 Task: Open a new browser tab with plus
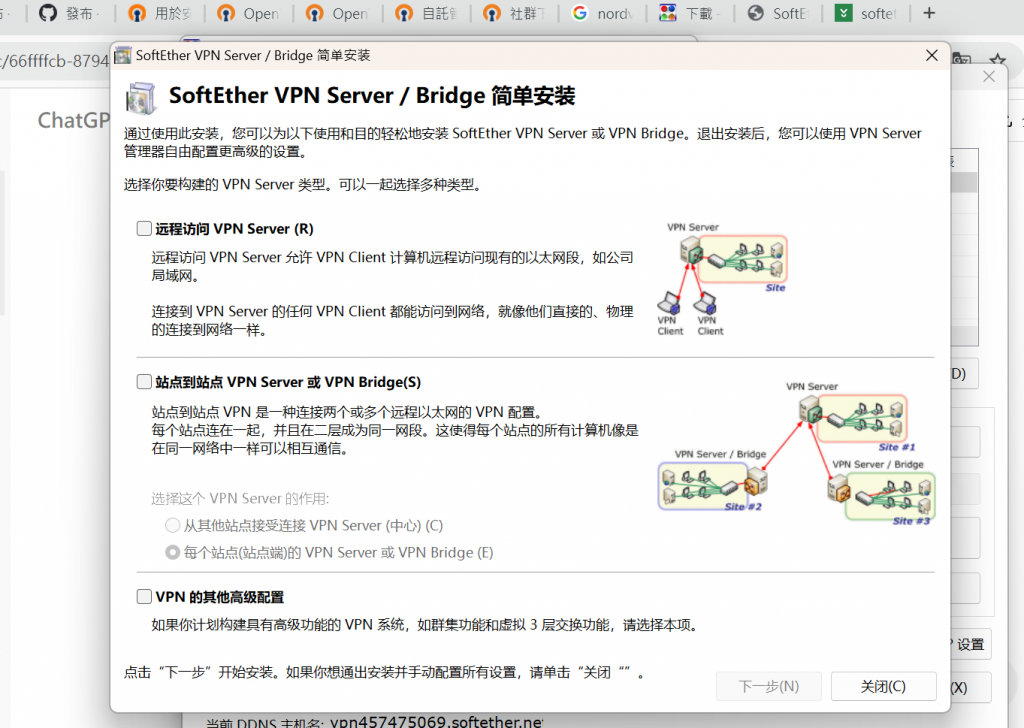929,13
